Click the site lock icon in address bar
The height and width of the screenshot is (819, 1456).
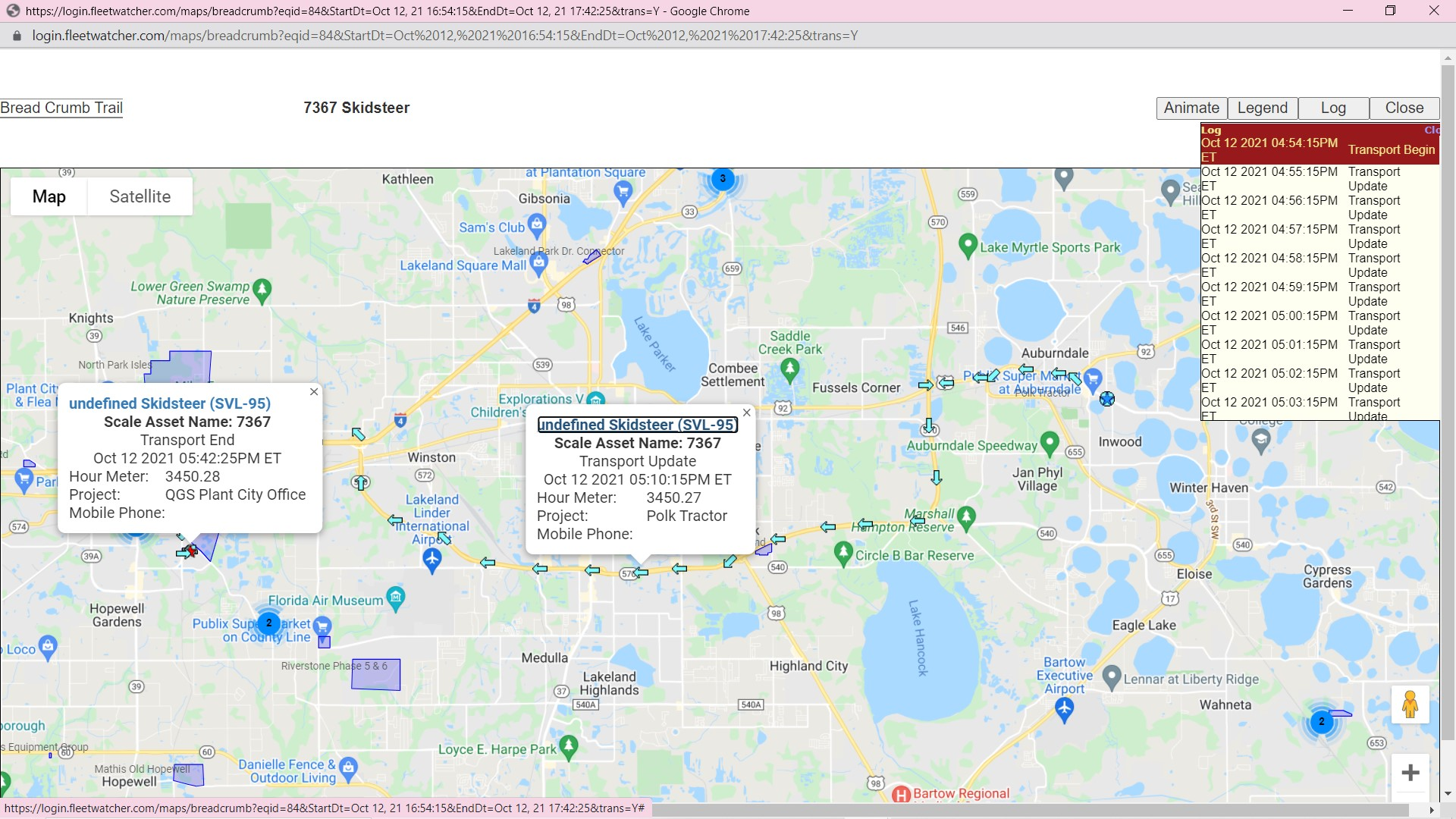17,36
